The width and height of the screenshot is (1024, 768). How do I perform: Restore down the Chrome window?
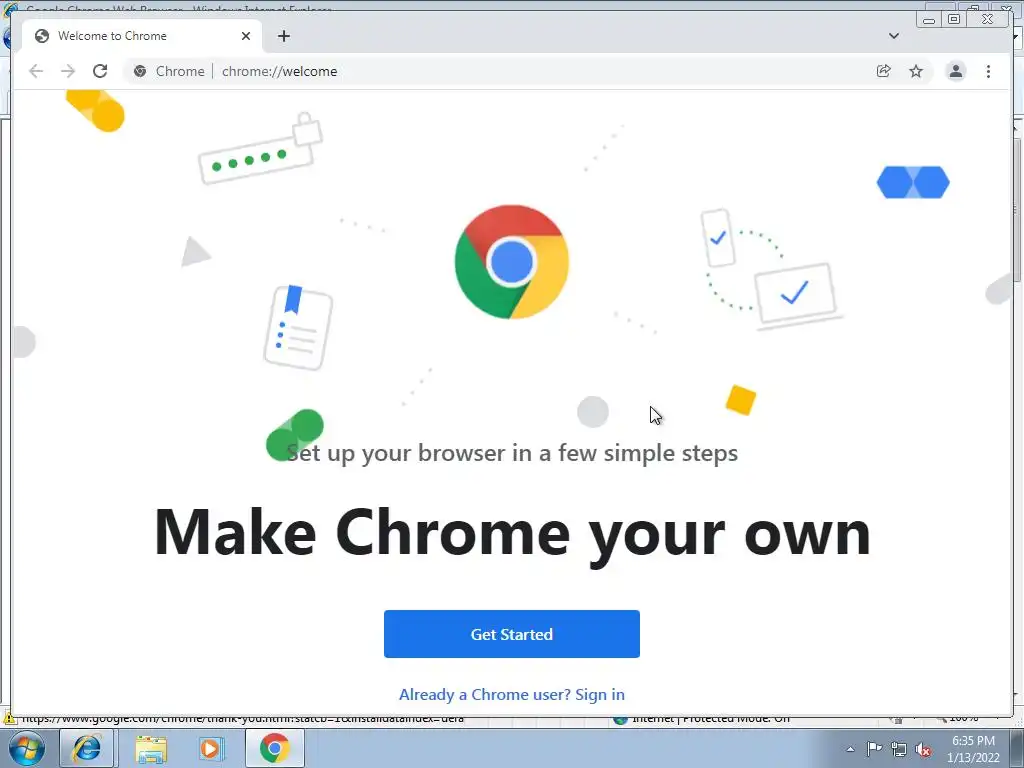coord(954,20)
